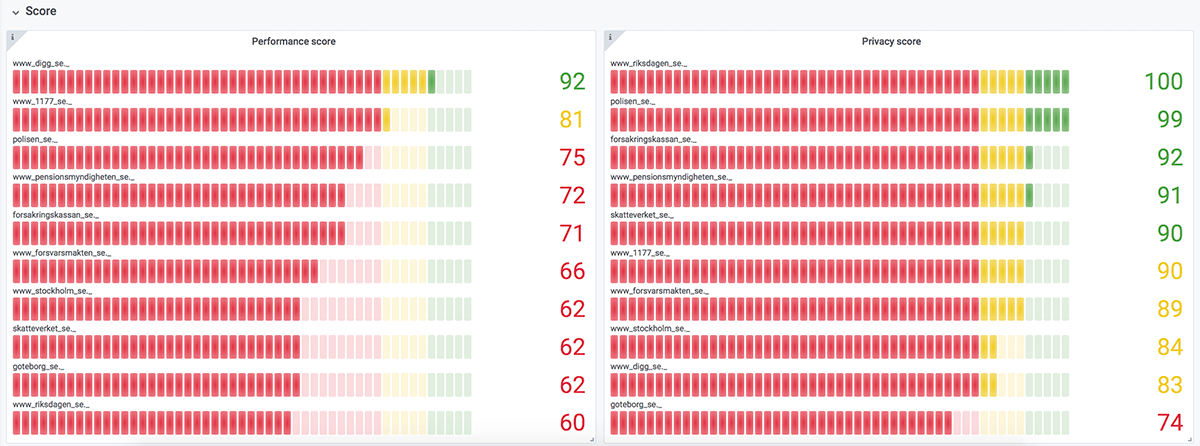Image resolution: width=1200 pixels, height=446 pixels.
Task: Click the resize handle of Performance score panel
Action: [591, 438]
